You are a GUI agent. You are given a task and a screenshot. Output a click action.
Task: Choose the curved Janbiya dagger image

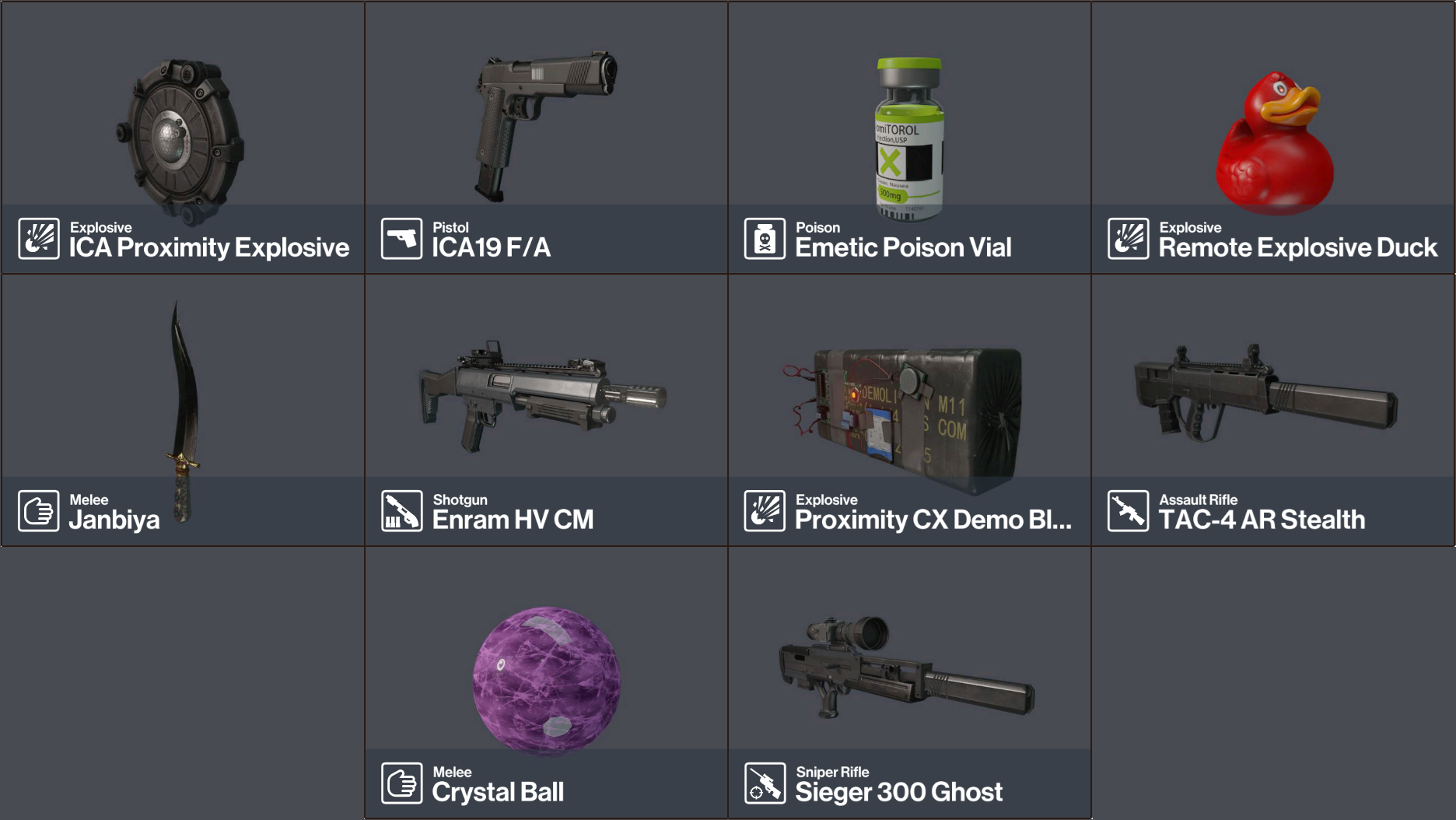[184, 411]
